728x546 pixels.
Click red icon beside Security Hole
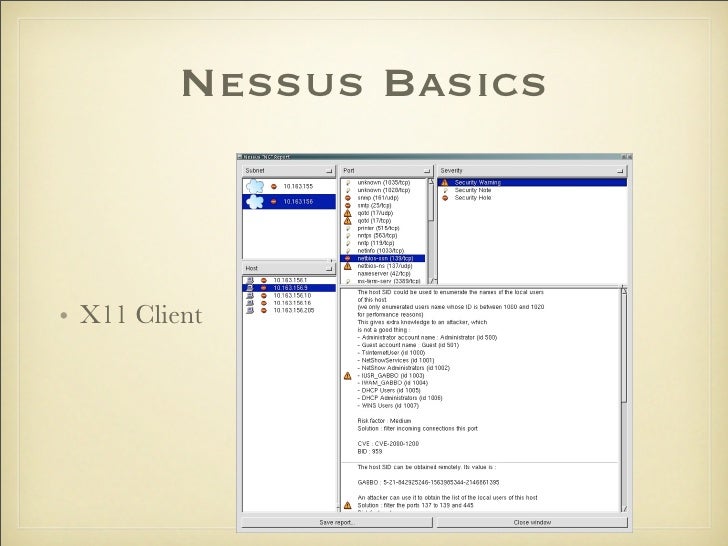(x=445, y=198)
